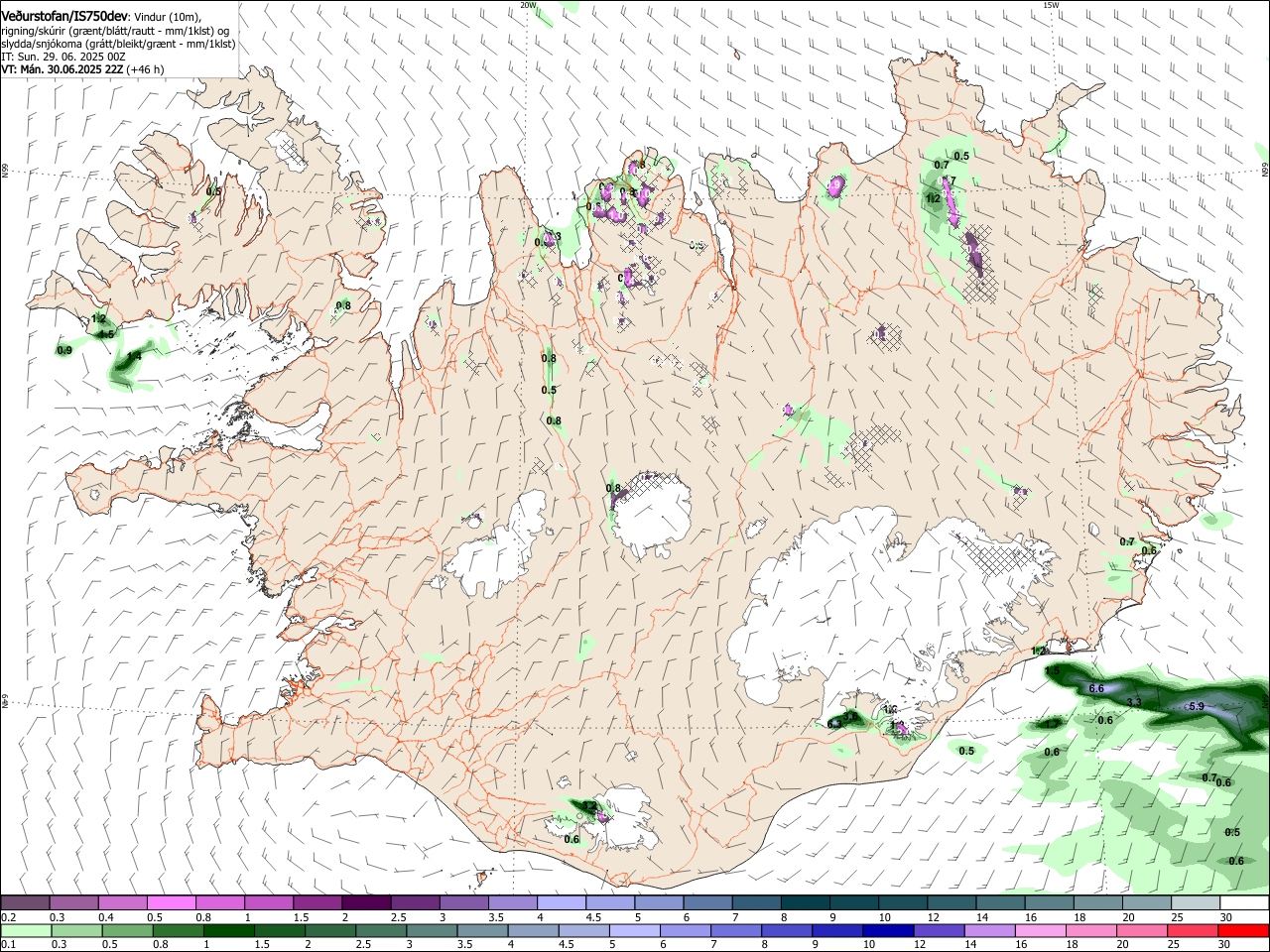Select the darkest purple 2–2.5 swatch, upper legend
The width and height of the screenshot is (1270, 952).
[x=365, y=903]
